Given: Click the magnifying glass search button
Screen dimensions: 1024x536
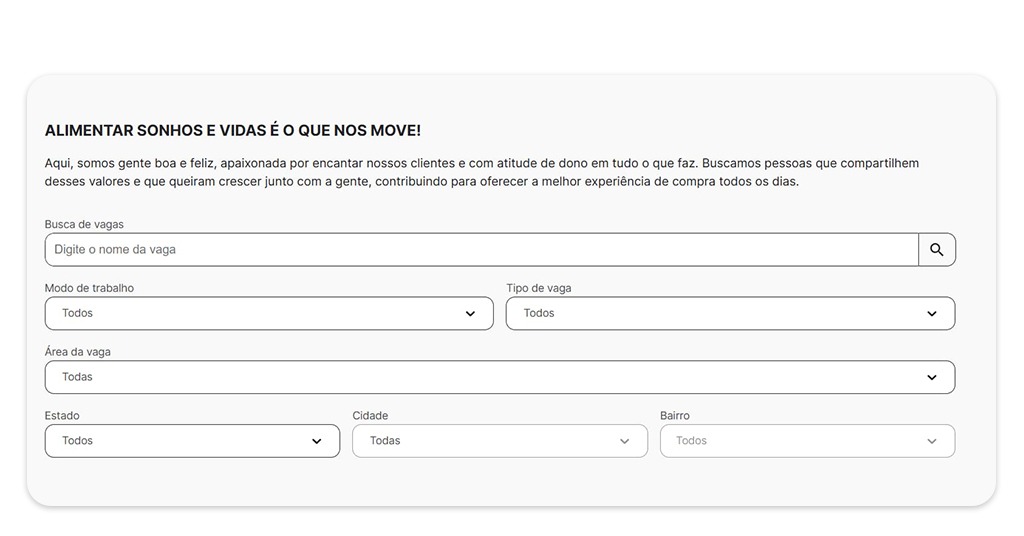Looking at the screenshot, I should pos(937,250).
